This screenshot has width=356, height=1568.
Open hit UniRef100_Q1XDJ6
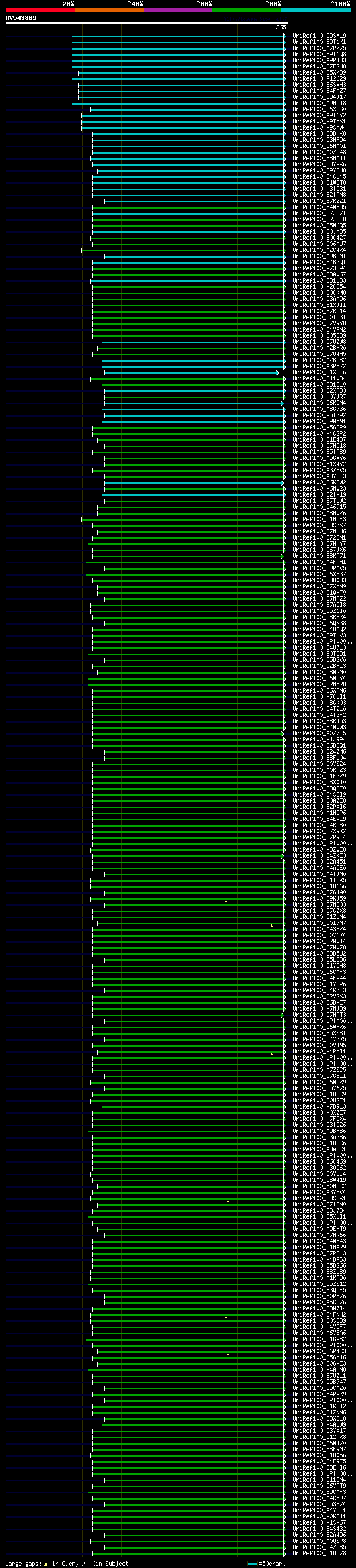click(319, 373)
